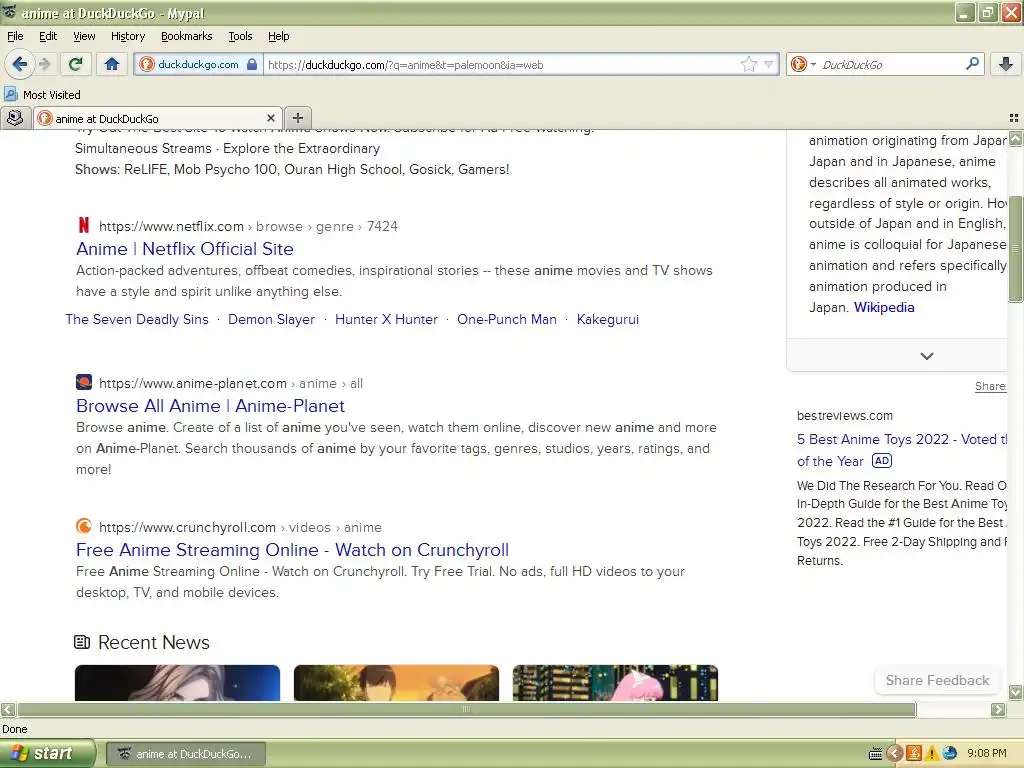Open the Most Visited bookmarks folder
Image resolution: width=1024 pixels, height=768 pixels.
click(x=42, y=95)
